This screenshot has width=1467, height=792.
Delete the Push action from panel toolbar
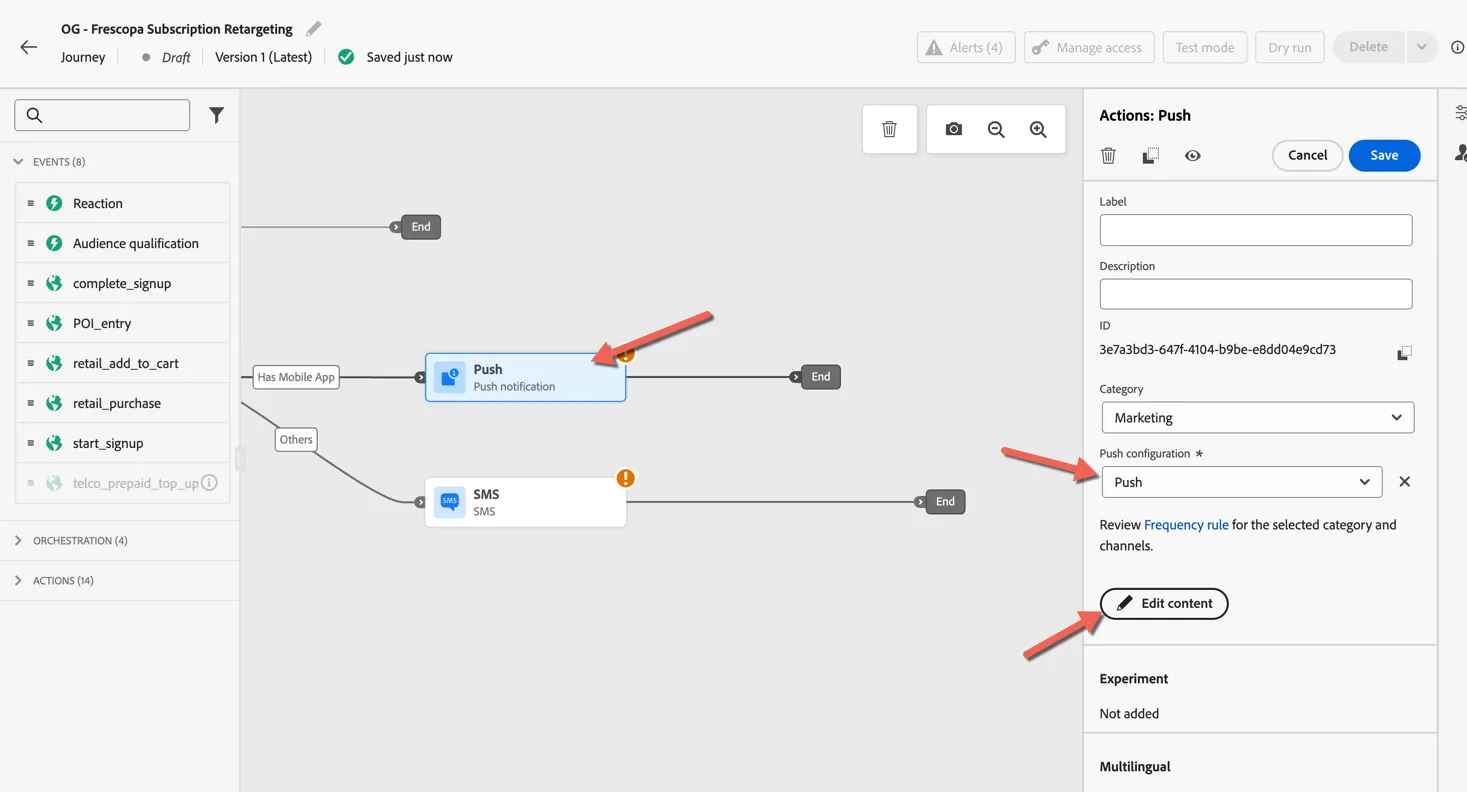(1108, 156)
